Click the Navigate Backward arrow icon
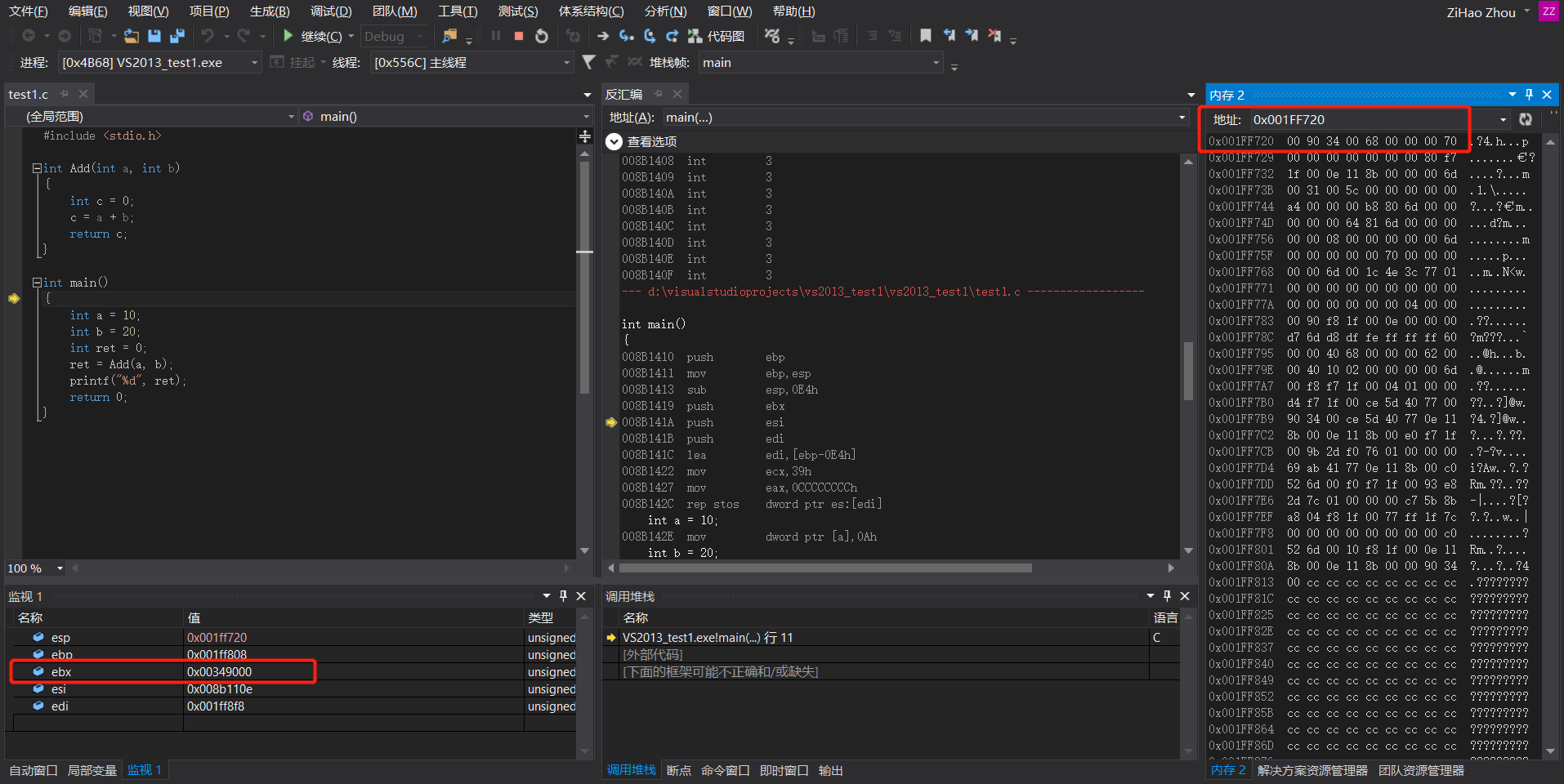Screen dimensions: 1564x784 [29, 36]
